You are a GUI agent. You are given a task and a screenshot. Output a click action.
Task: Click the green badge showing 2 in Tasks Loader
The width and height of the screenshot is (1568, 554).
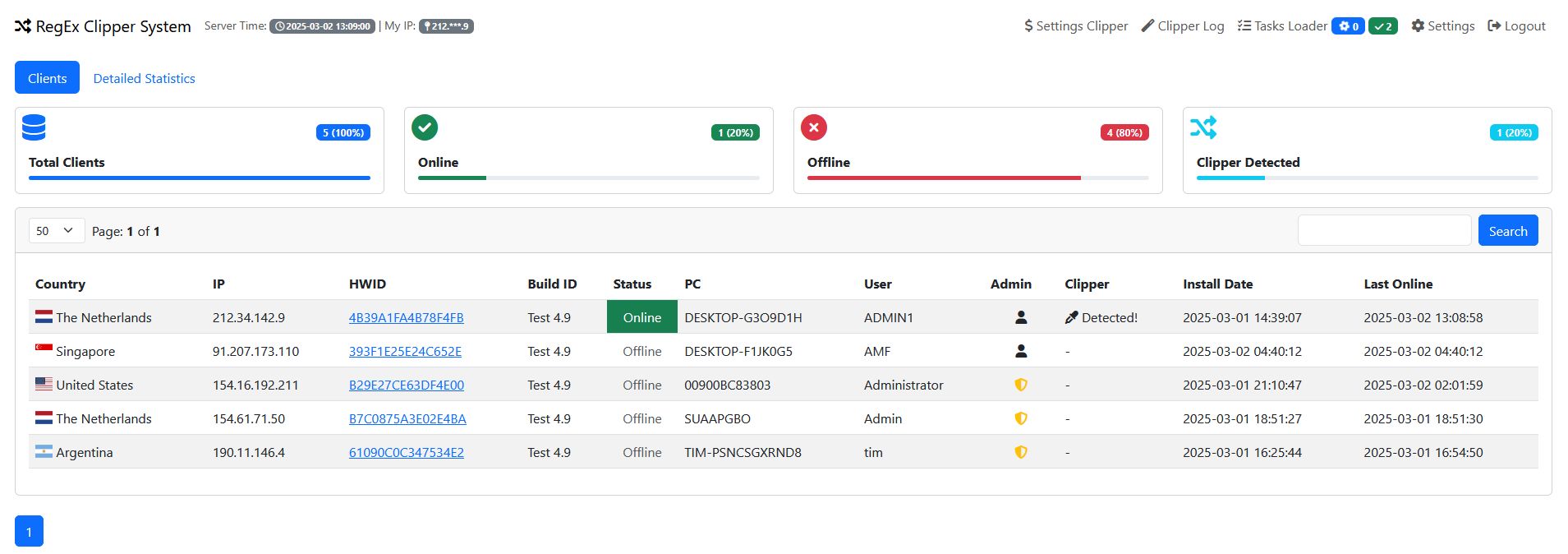[x=1383, y=26]
